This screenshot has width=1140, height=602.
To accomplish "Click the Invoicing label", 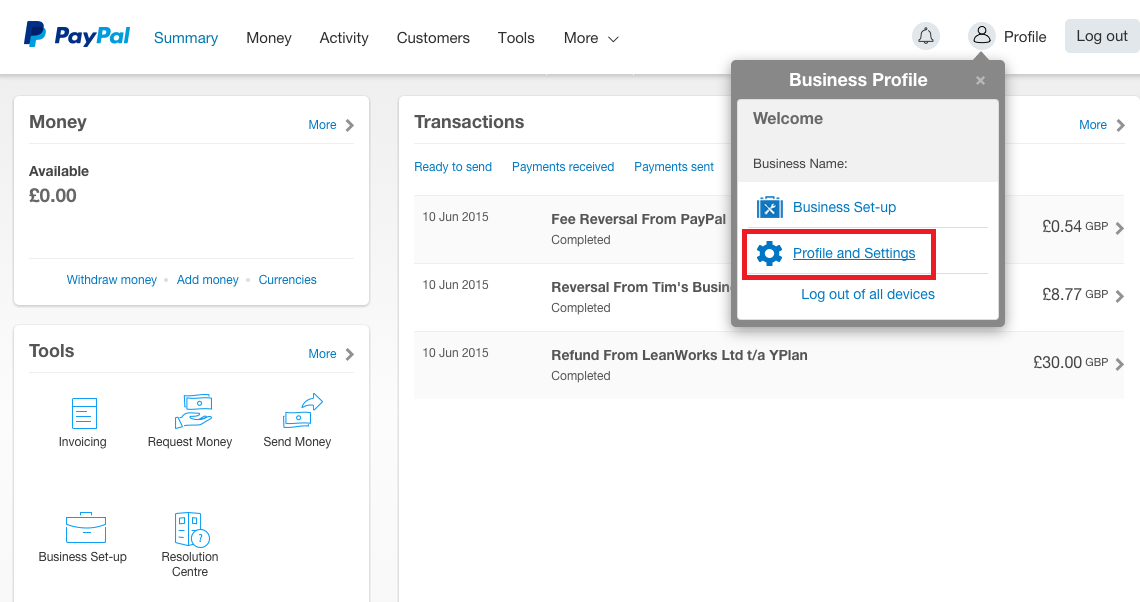I will coord(82,442).
